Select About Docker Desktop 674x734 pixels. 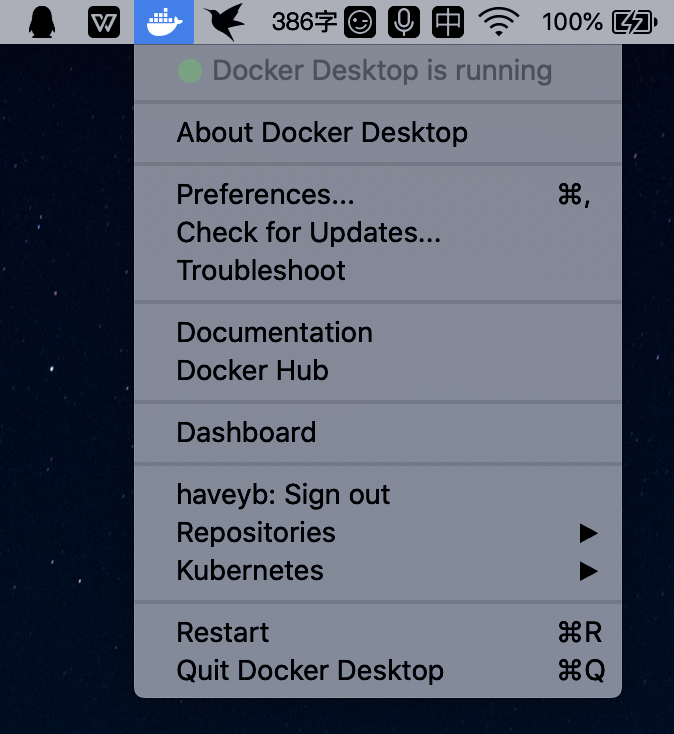(378, 132)
